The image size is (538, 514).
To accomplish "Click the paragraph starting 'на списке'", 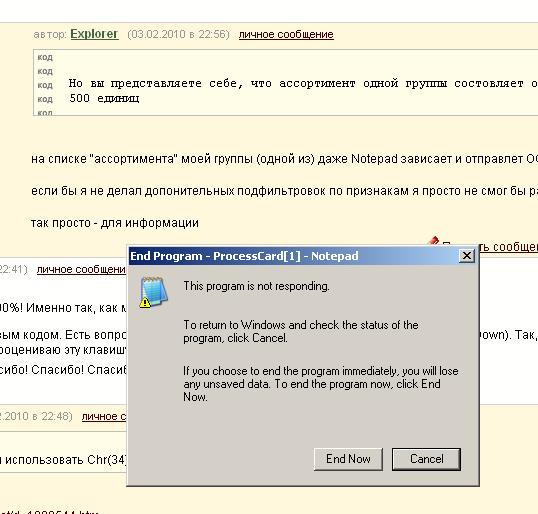I will (284, 159).
